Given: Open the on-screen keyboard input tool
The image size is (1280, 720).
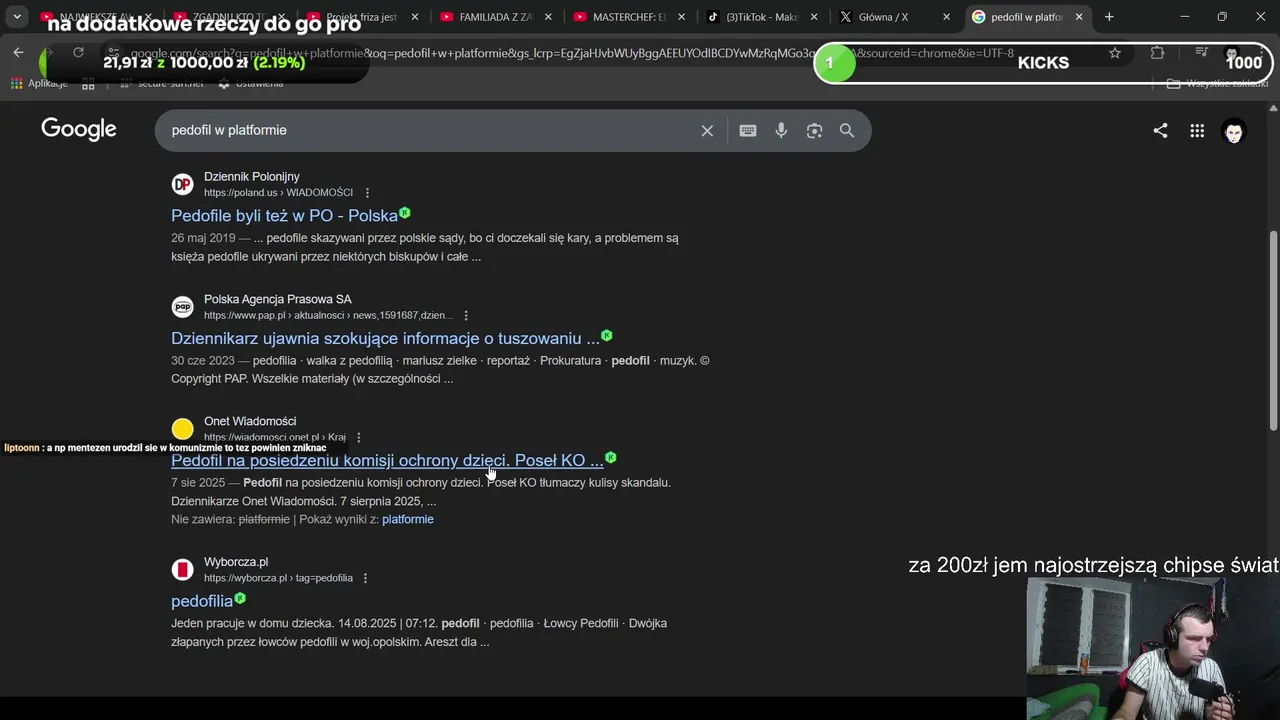Looking at the screenshot, I should pyautogui.click(x=748, y=130).
